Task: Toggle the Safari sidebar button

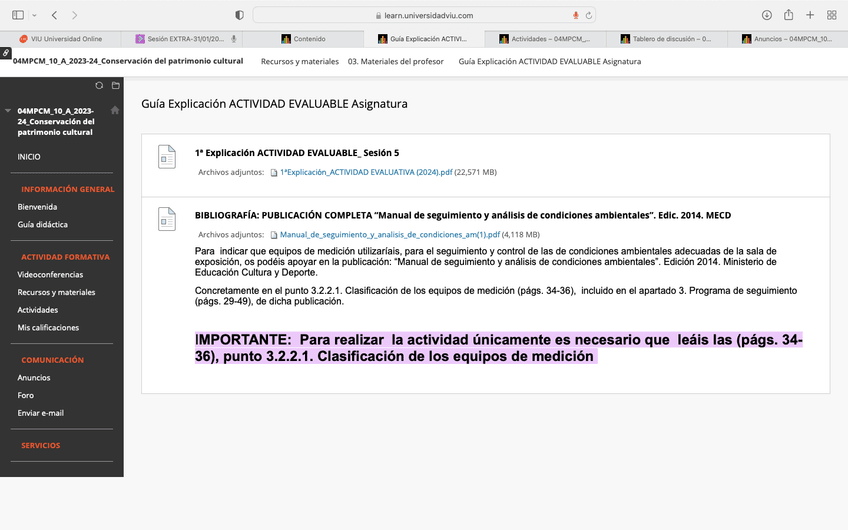Action: coord(18,15)
